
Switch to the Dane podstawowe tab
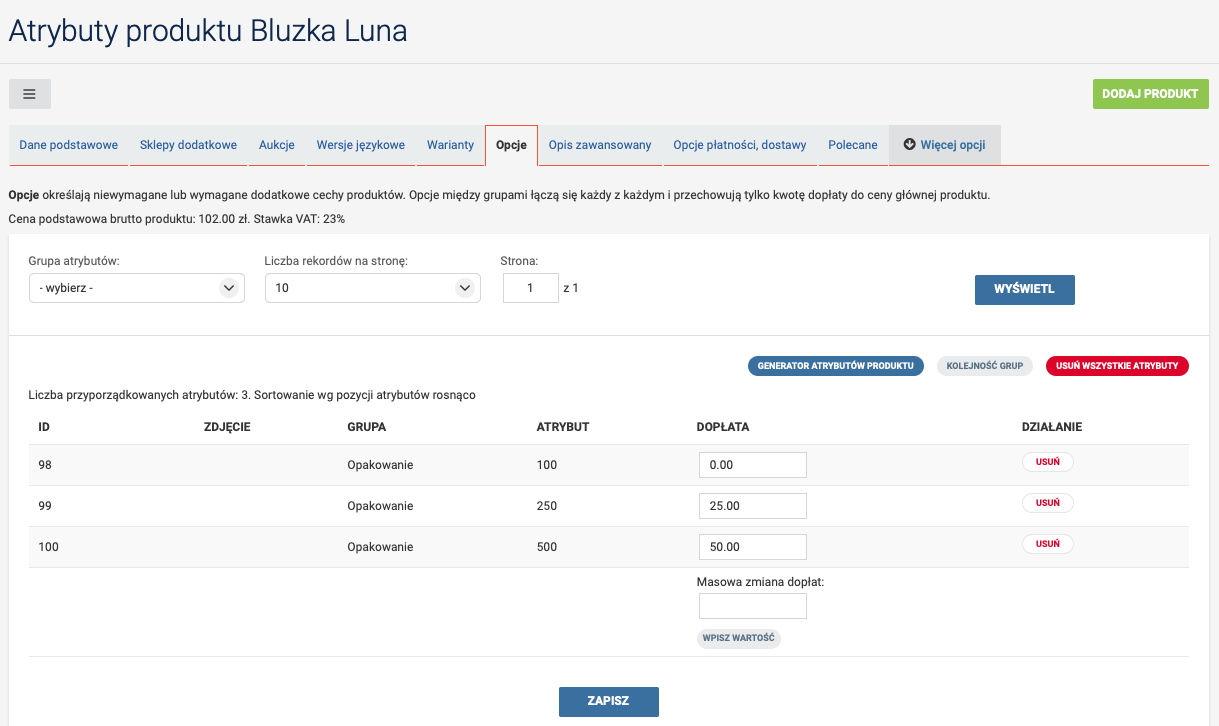pos(69,145)
